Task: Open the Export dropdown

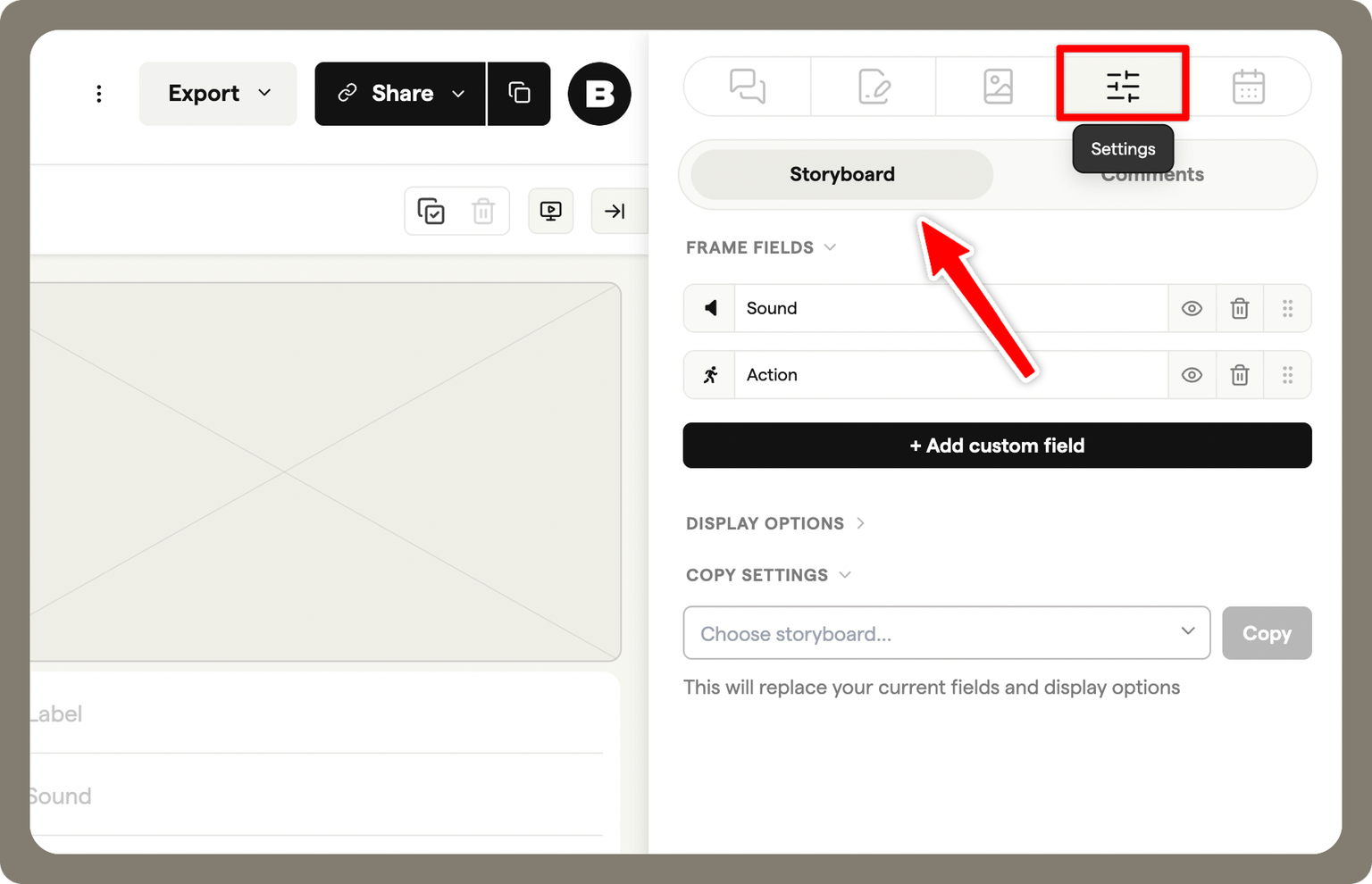Action: [x=217, y=93]
